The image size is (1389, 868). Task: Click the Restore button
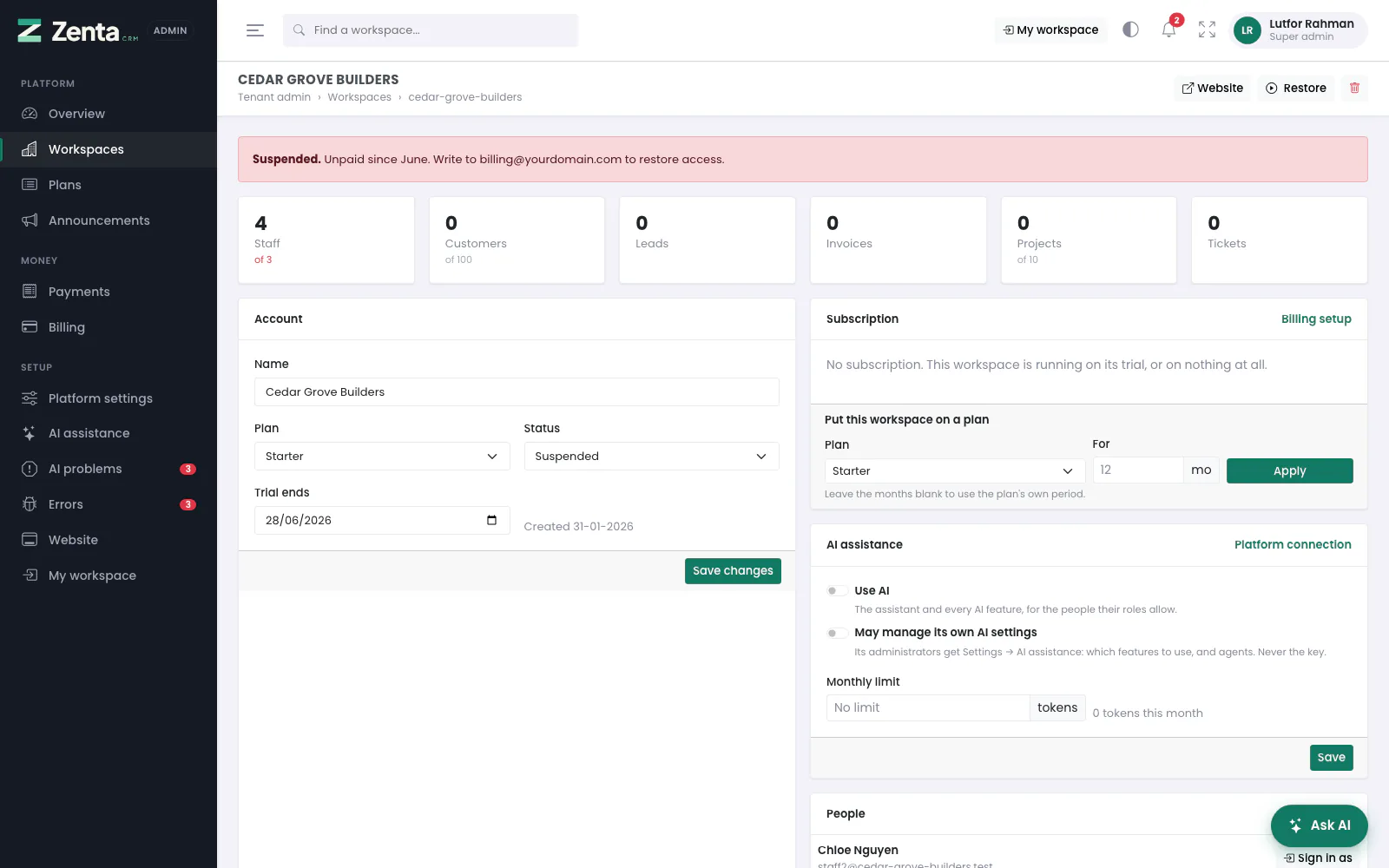pos(1296,88)
